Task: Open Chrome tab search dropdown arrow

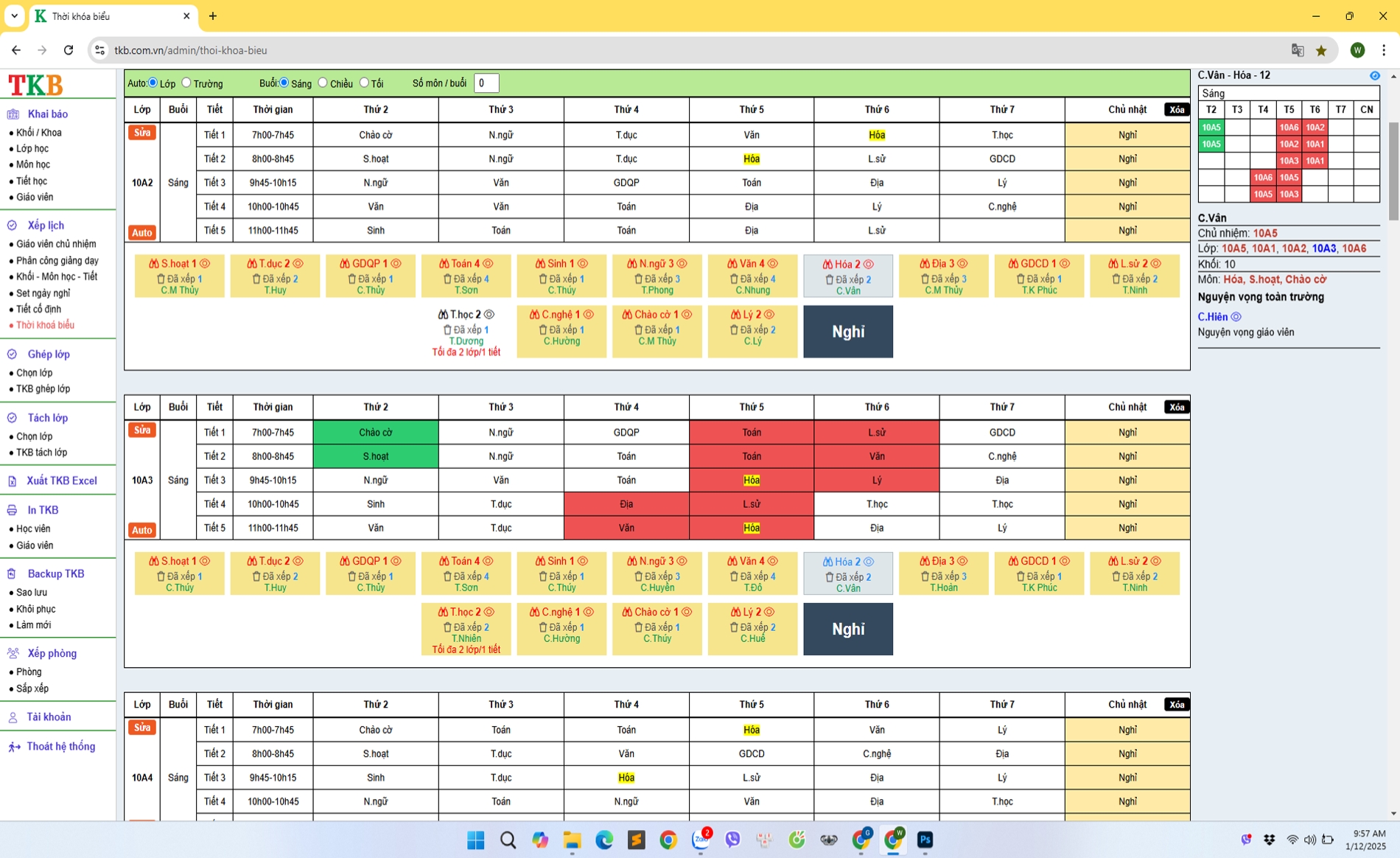Action: click(x=15, y=15)
